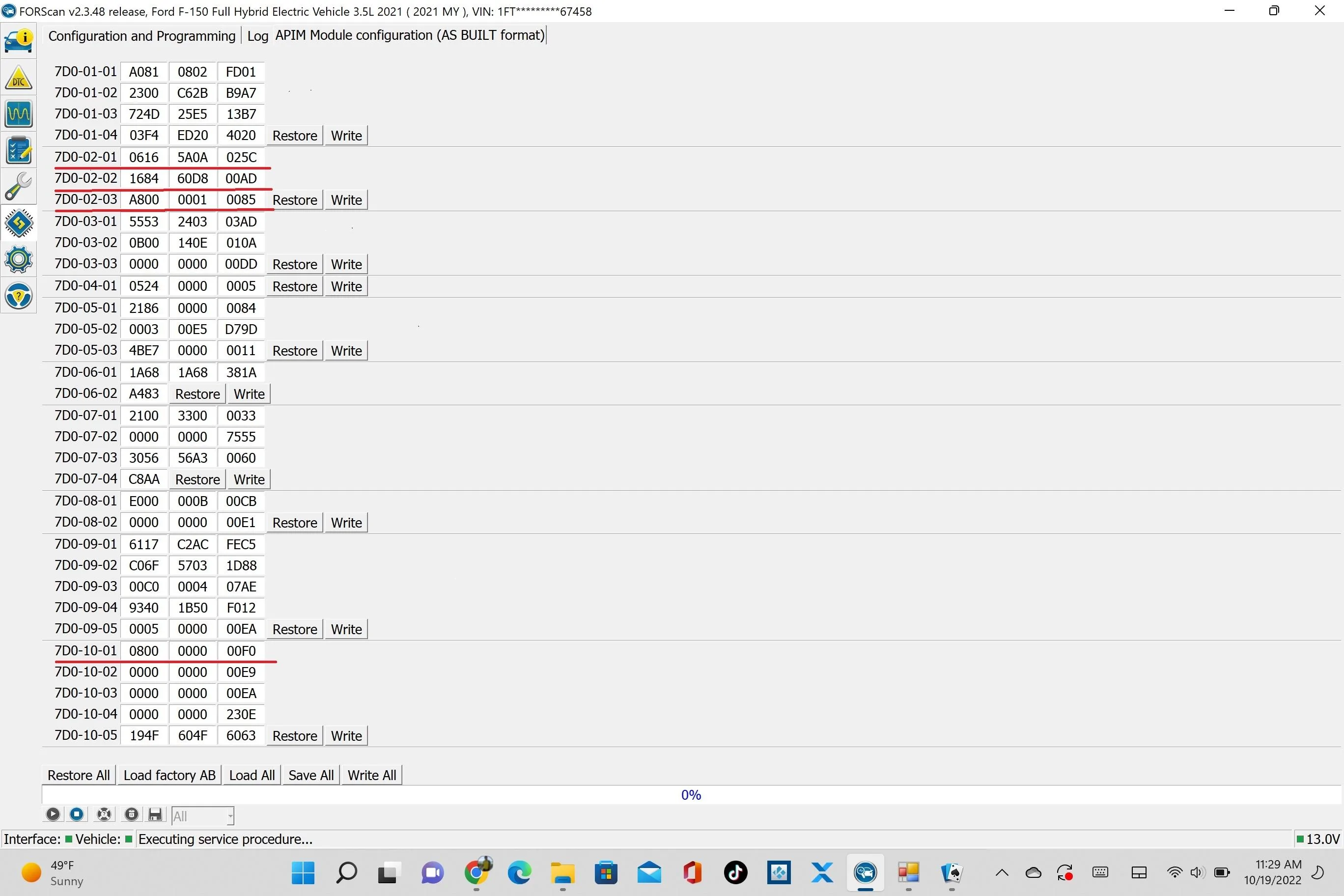
Task: Click the lifebuoy help icon
Action: 104,814
